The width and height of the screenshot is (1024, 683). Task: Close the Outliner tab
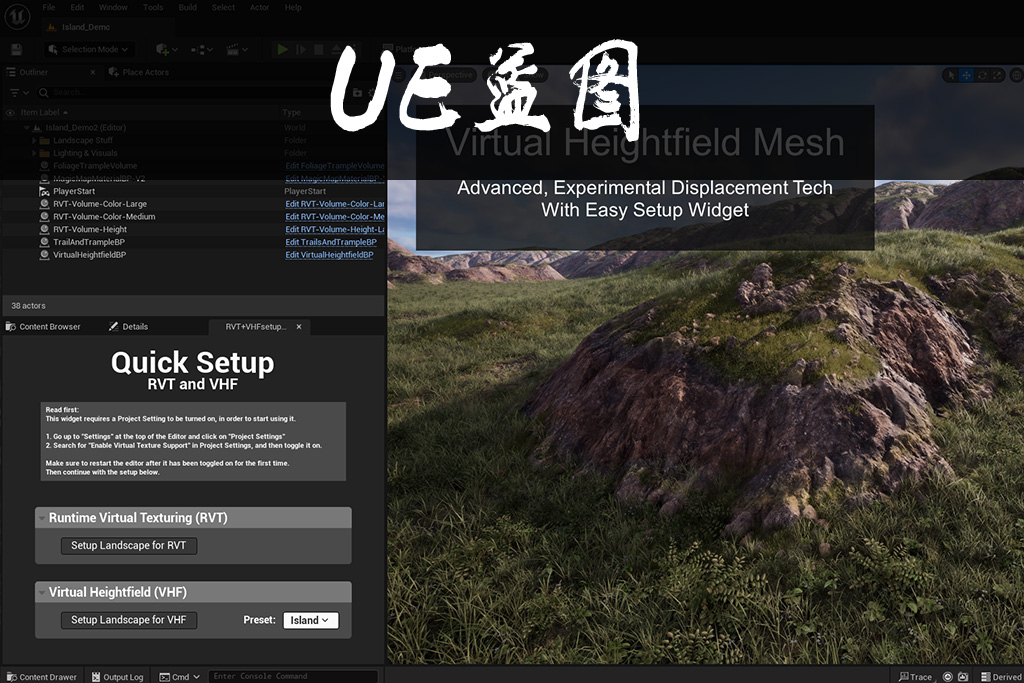coord(93,72)
